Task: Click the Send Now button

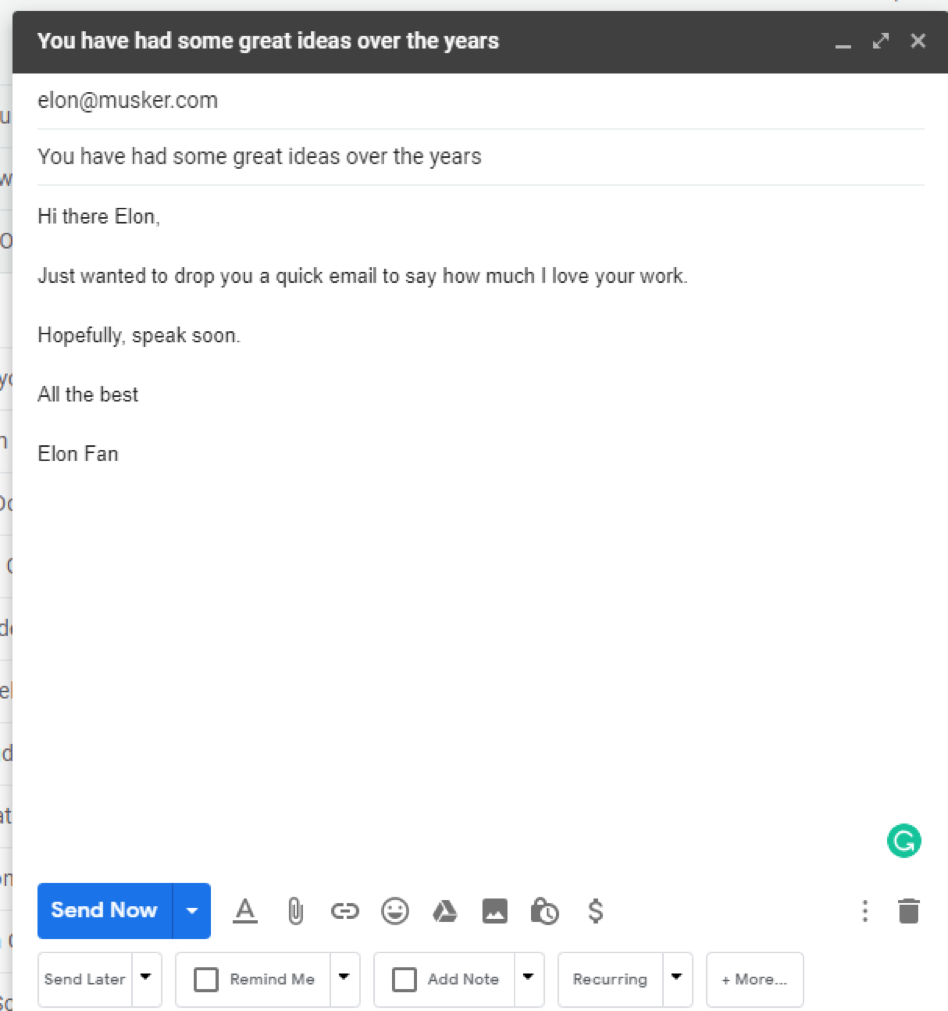Action: pyautogui.click(x=104, y=911)
